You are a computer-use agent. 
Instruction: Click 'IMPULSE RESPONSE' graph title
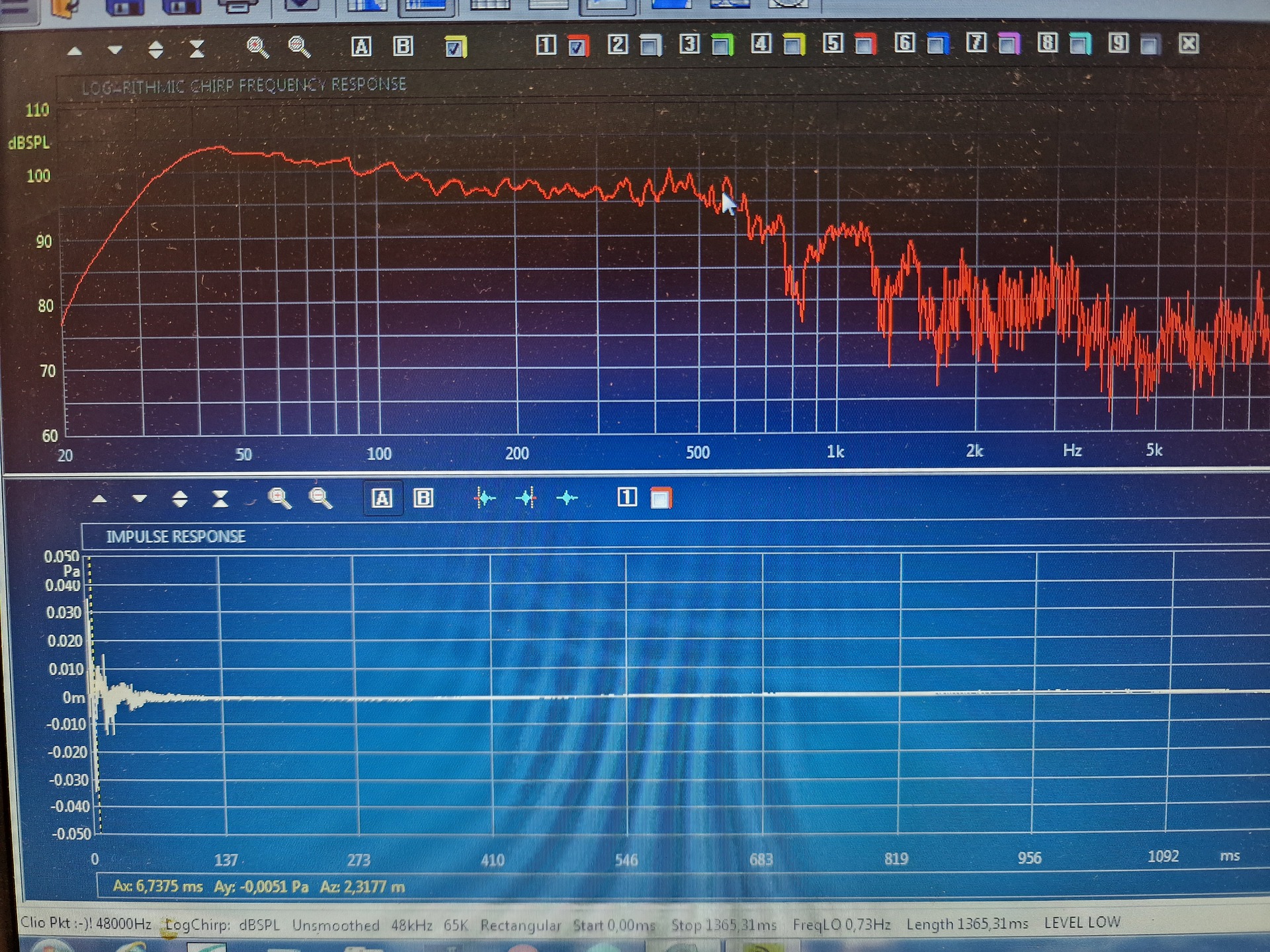pyautogui.click(x=175, y=536)
